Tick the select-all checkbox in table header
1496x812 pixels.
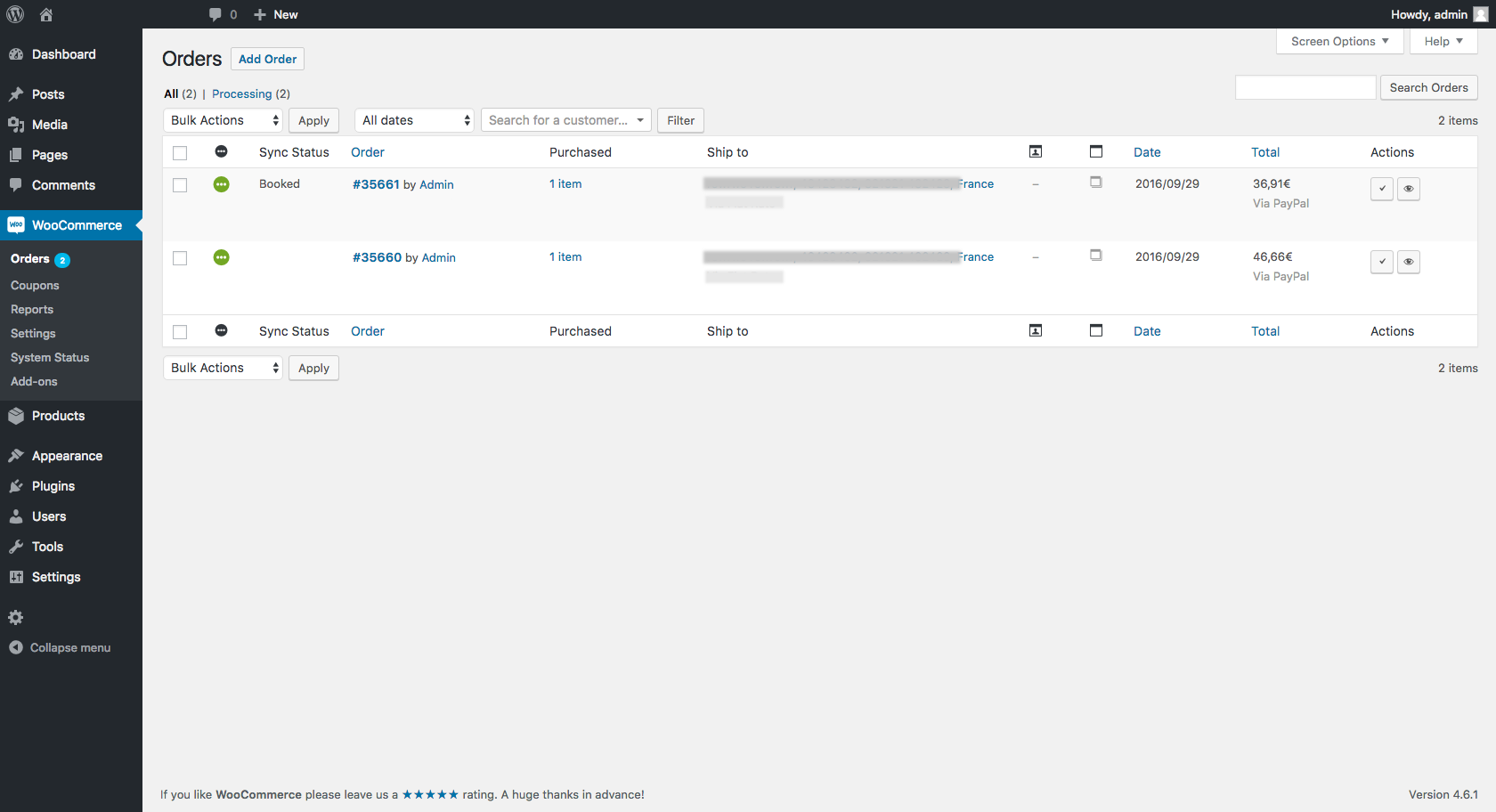[180, 153]
